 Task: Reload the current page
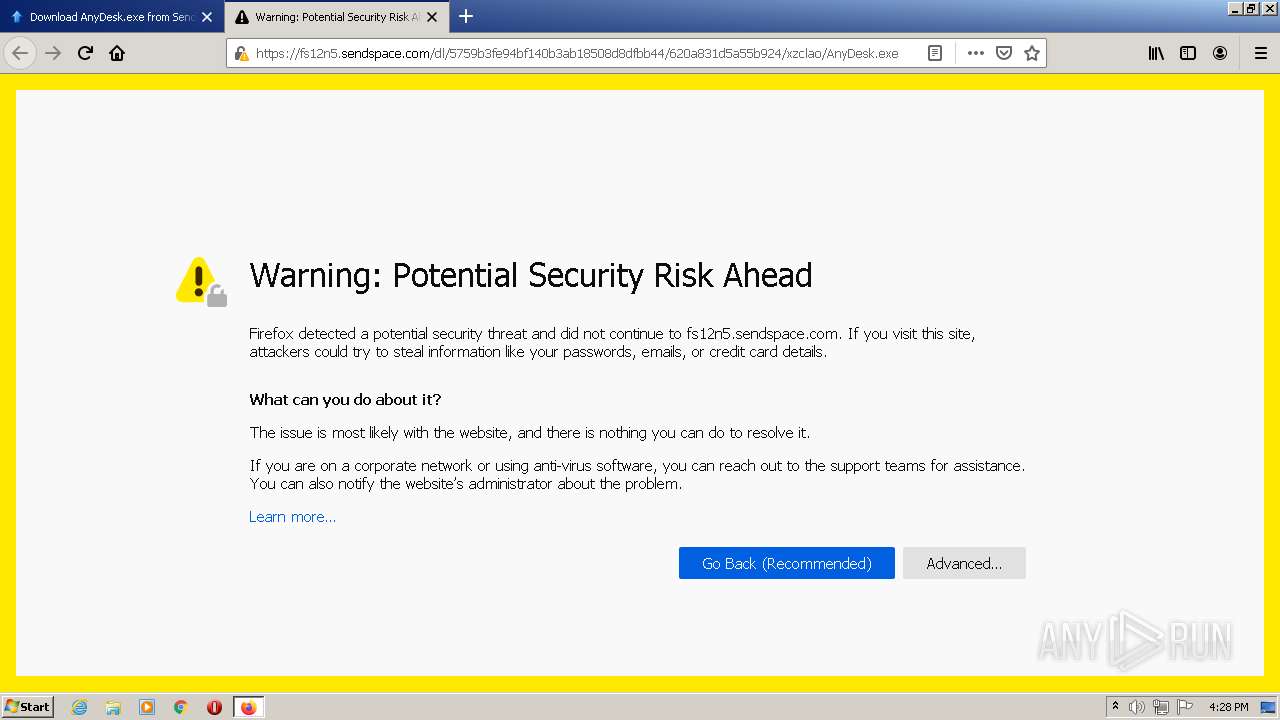tap(85, 53)
